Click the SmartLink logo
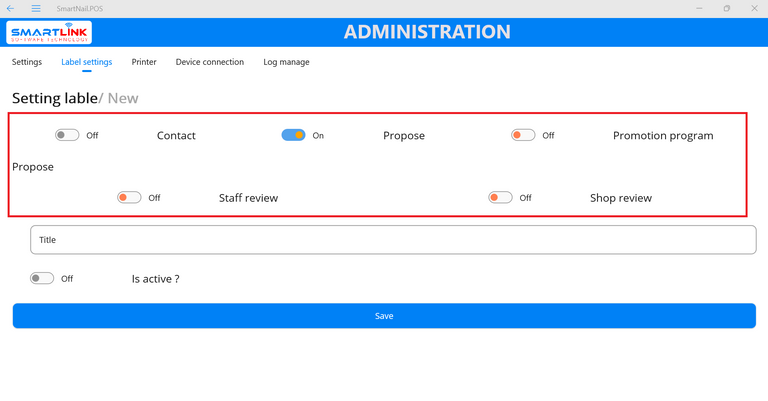The width and height of the screenshot is (768, 401). pos(49,32)
